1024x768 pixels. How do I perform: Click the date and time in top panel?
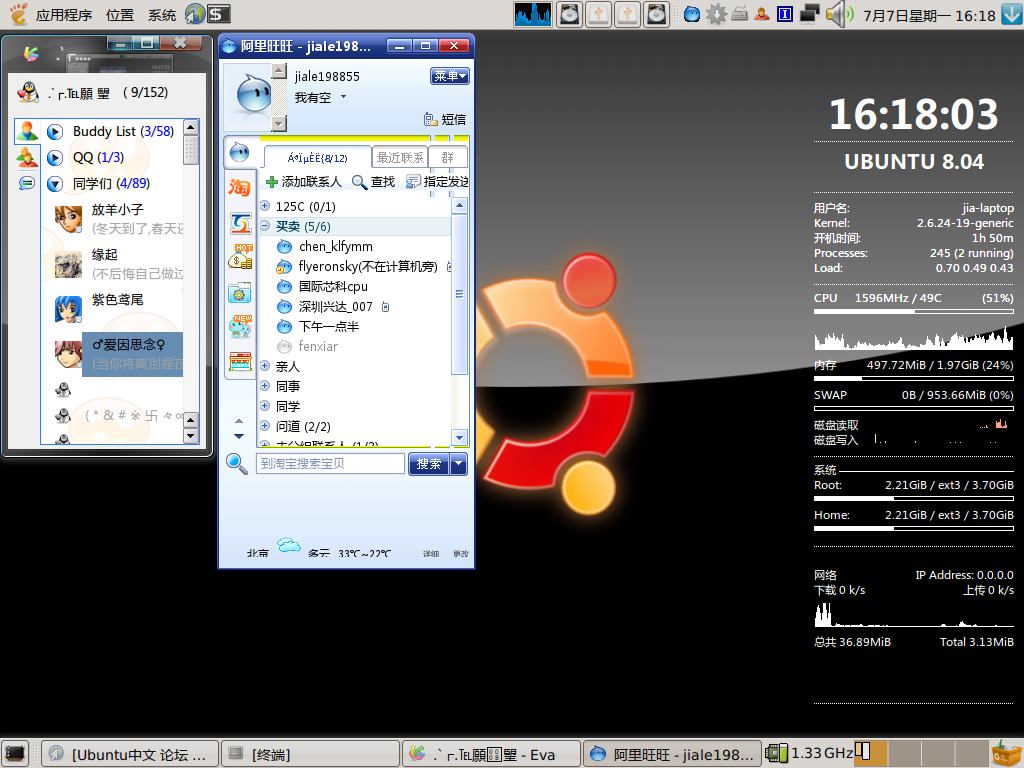tap(929, 15)
